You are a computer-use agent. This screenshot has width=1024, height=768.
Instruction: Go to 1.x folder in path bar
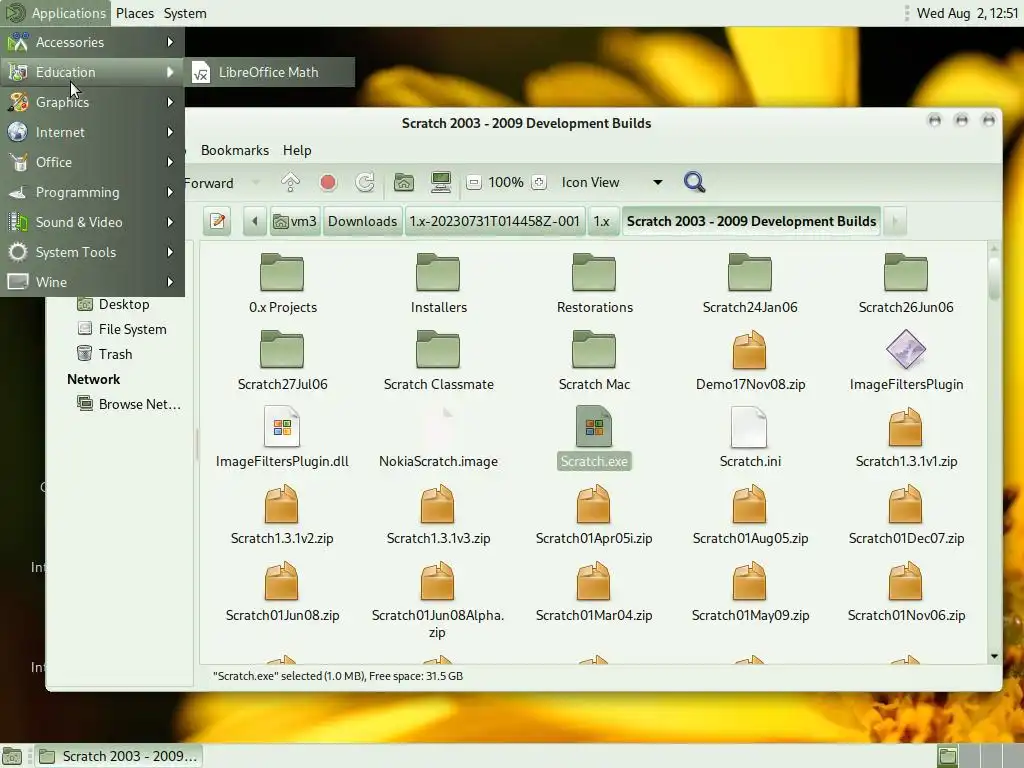[x=601, y=221]
